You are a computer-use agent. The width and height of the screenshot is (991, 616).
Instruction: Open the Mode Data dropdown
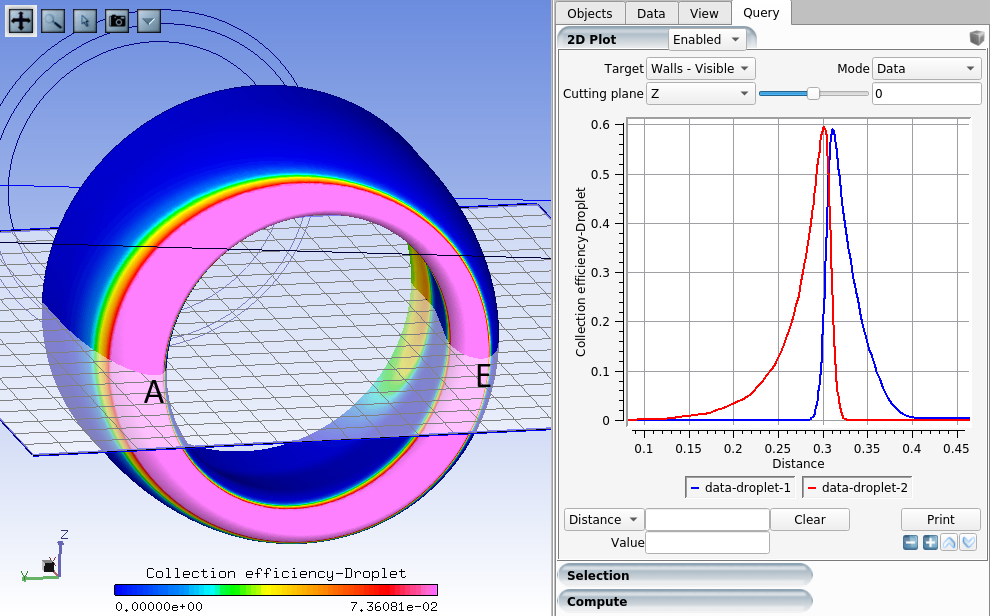pos(925,68)
